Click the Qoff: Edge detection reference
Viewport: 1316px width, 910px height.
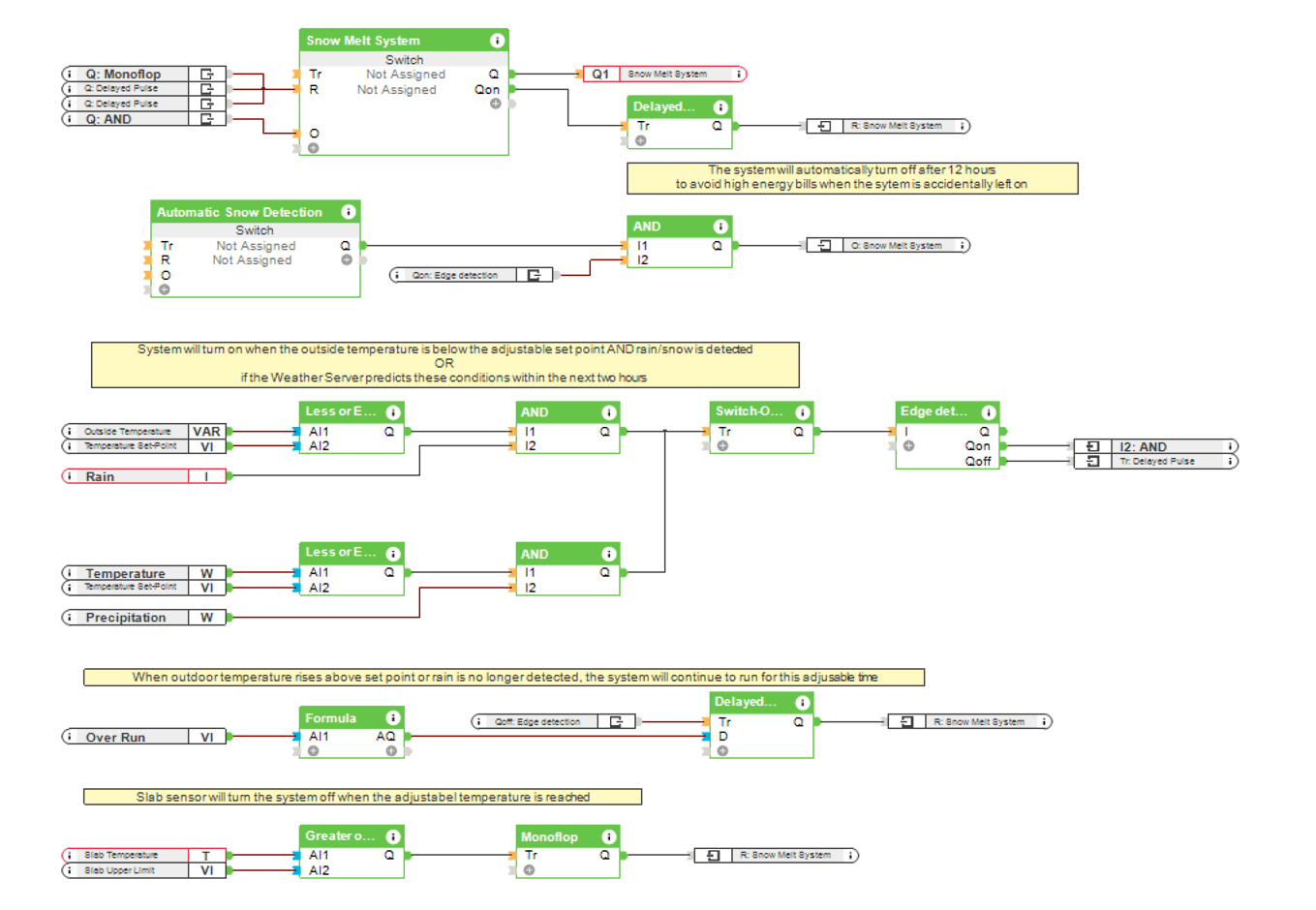pyautogui.click(x=552, y=721)
